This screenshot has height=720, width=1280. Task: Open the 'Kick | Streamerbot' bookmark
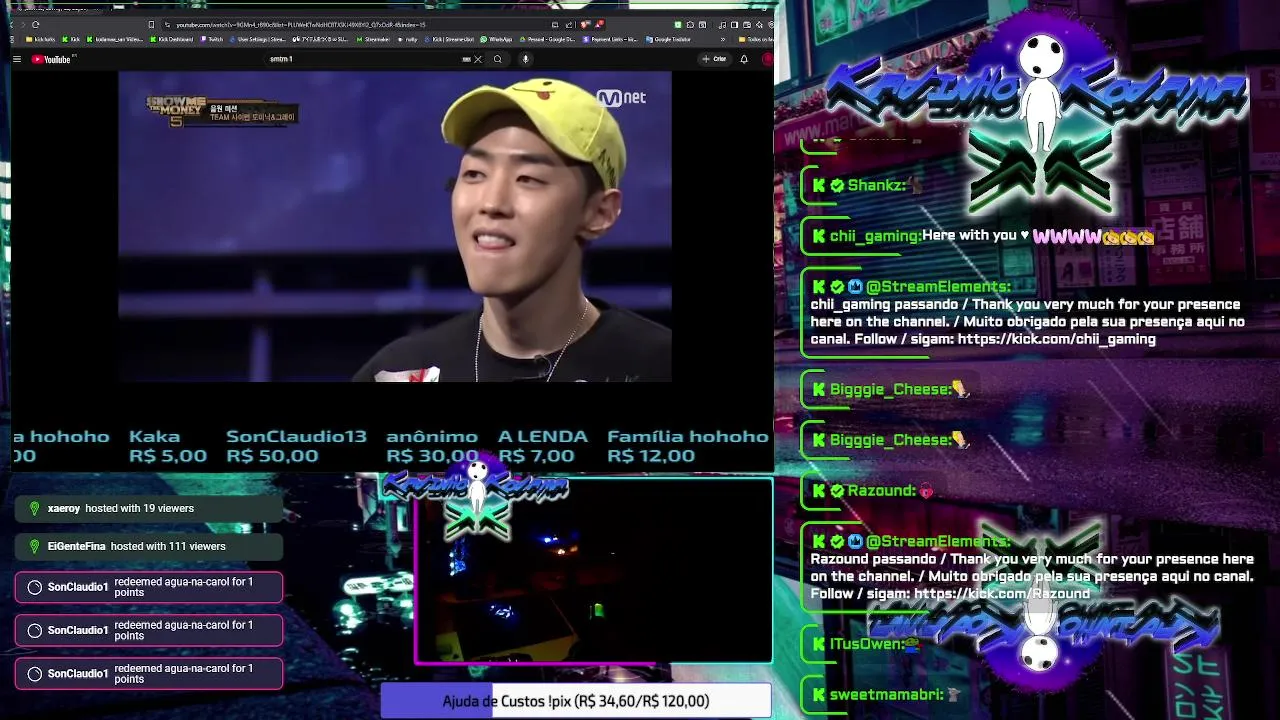pyautogui.click(x=449, y=39)
